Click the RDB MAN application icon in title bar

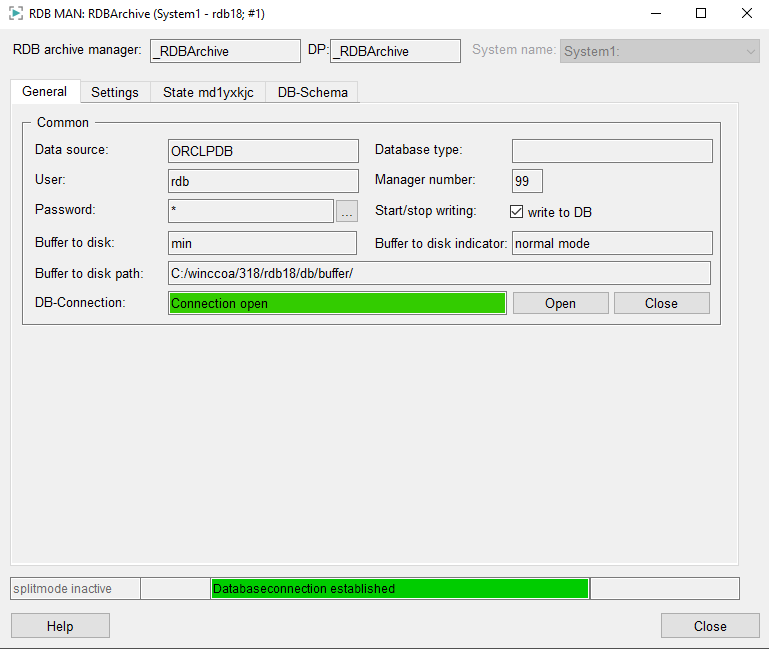pos(15,14)
